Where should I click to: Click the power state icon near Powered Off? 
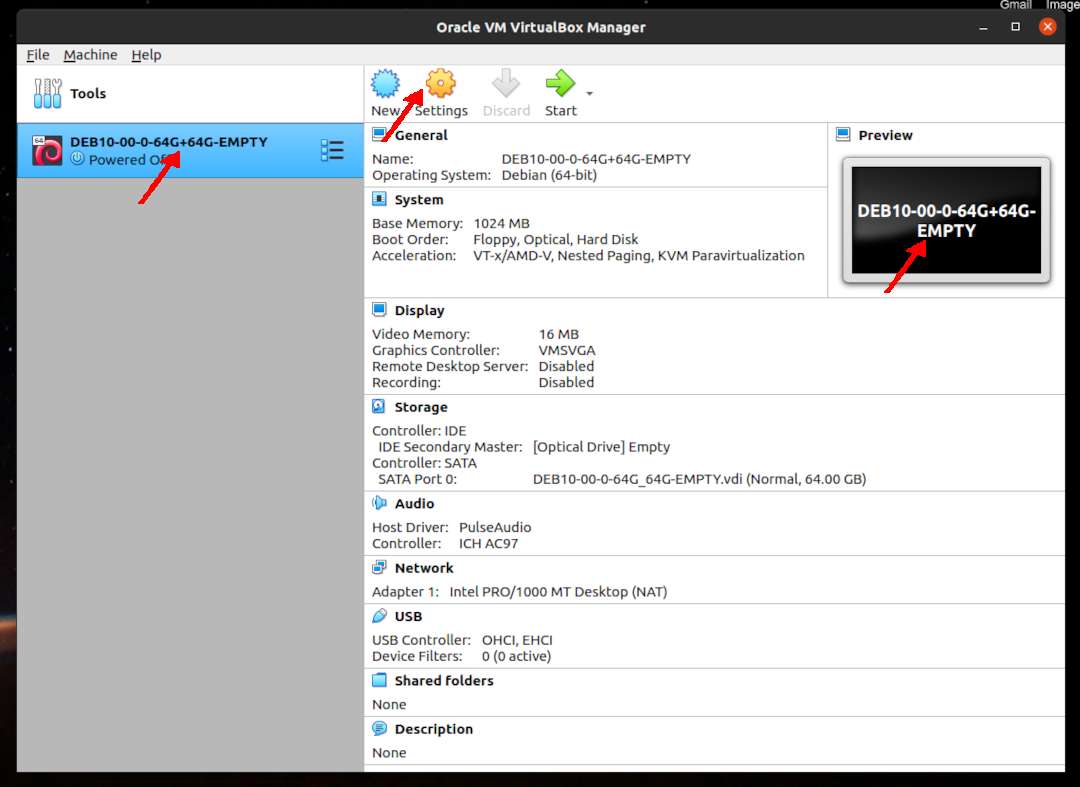tap(77, 158)
